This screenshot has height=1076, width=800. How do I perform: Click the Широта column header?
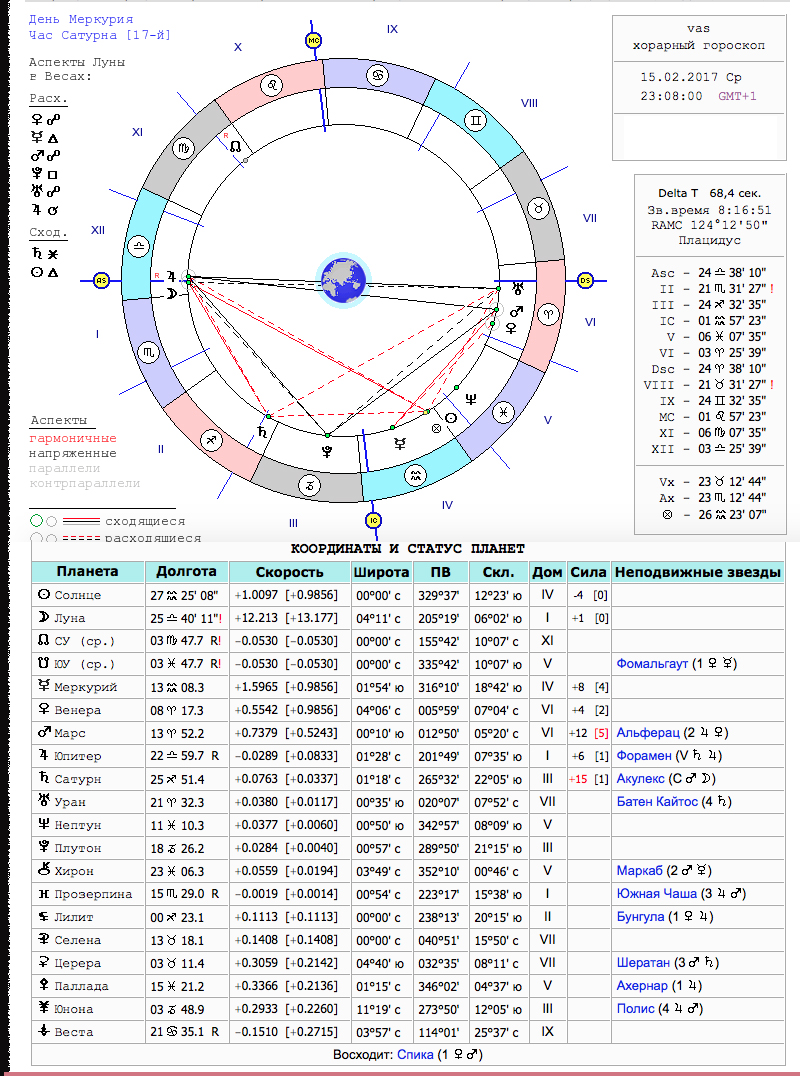tap(381, 572)
